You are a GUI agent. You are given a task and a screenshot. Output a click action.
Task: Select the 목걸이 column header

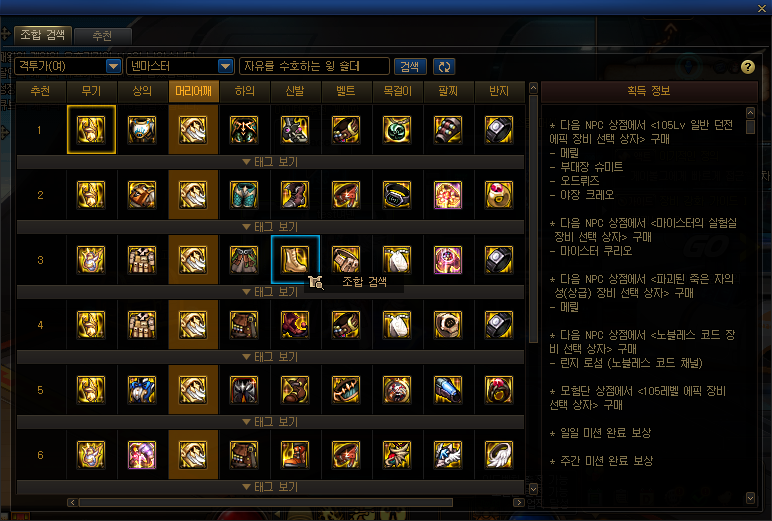pyautogui.click(x=397, y=92)
